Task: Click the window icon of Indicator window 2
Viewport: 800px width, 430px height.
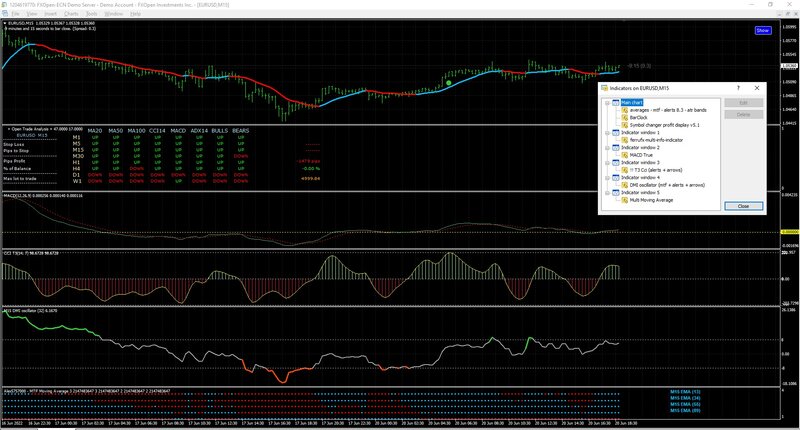Action: 616,147
